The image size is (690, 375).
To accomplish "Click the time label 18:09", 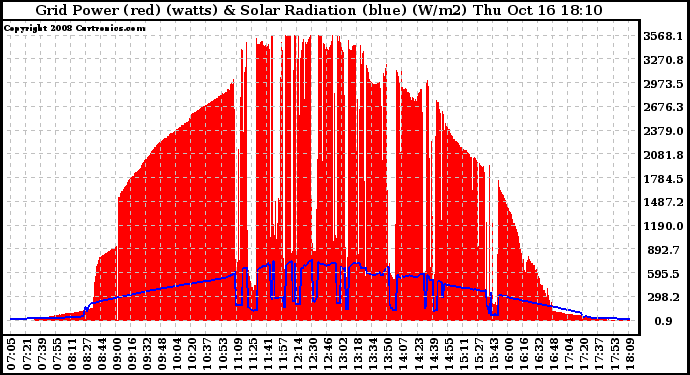I will tap(629, 354).
